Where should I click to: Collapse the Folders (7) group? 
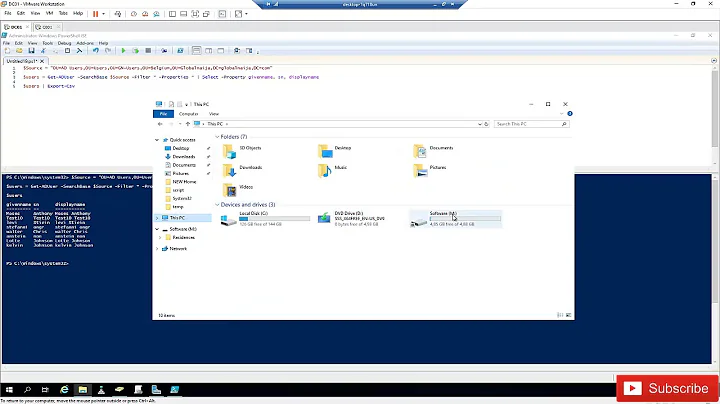coord(216,136)
